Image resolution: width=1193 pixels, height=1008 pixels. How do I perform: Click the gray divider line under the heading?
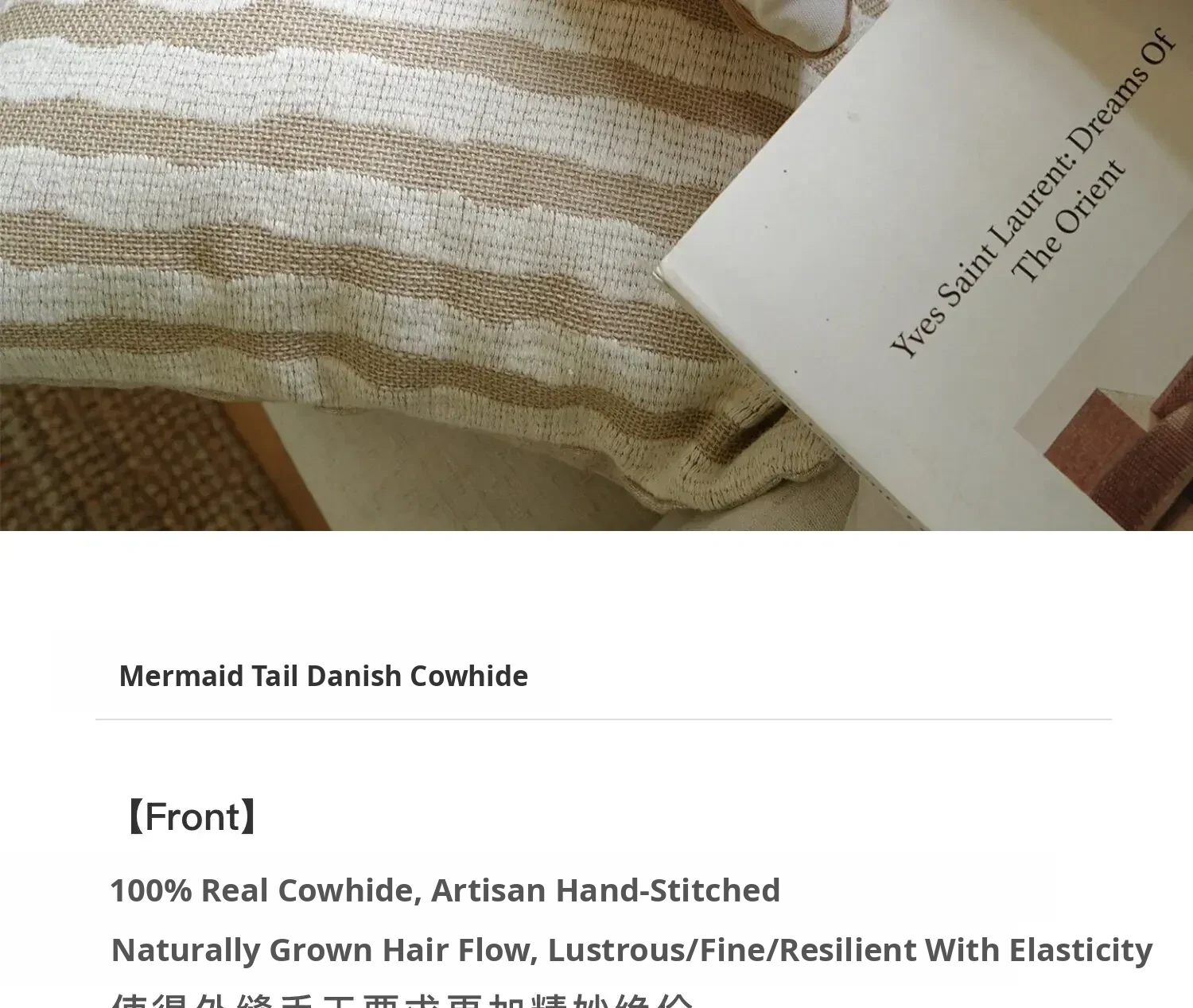(604, 719)
